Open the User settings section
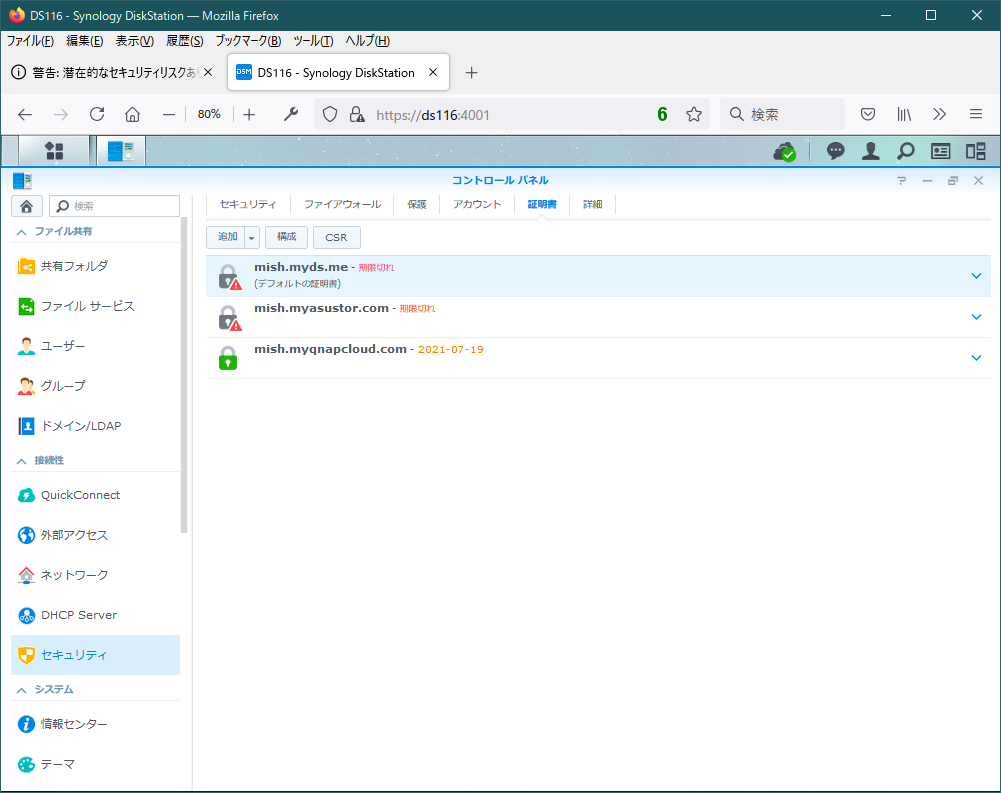Viewport: 1001px width, 793px height. [95, 346]
